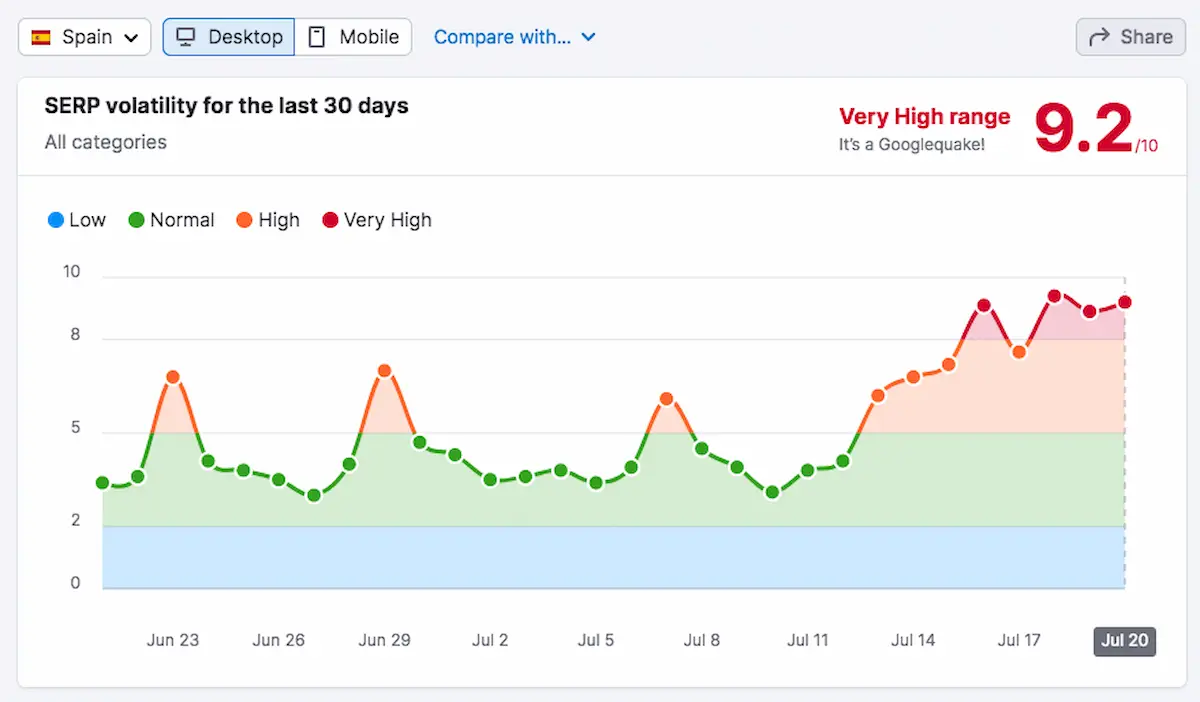Click the last red data point on chart

[1125, 302]
